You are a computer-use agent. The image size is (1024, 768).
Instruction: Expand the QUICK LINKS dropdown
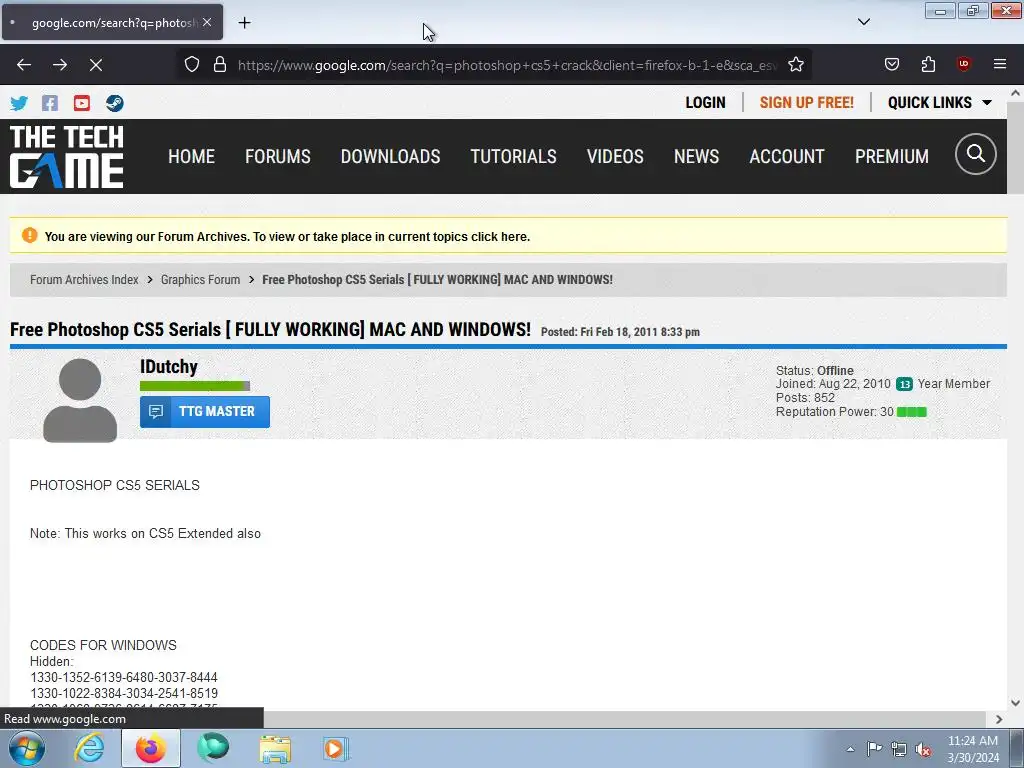tap(940, 103)
